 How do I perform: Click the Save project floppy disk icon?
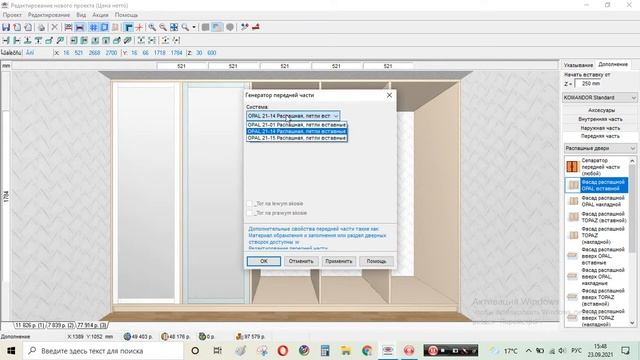pyautogui.click(x=6, y=27)
